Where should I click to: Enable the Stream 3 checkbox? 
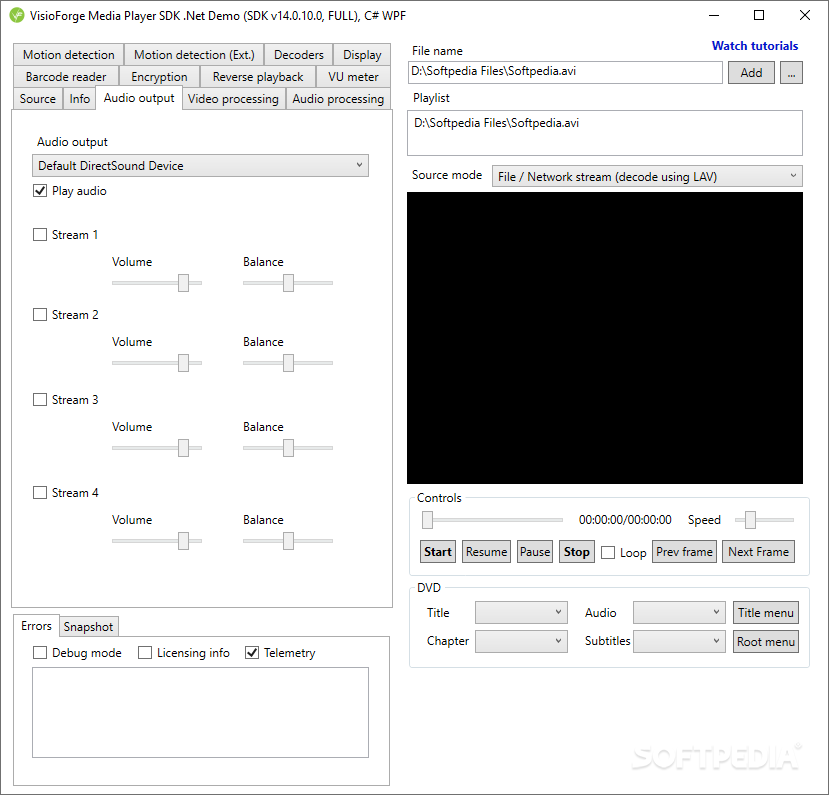pos(40,400)
